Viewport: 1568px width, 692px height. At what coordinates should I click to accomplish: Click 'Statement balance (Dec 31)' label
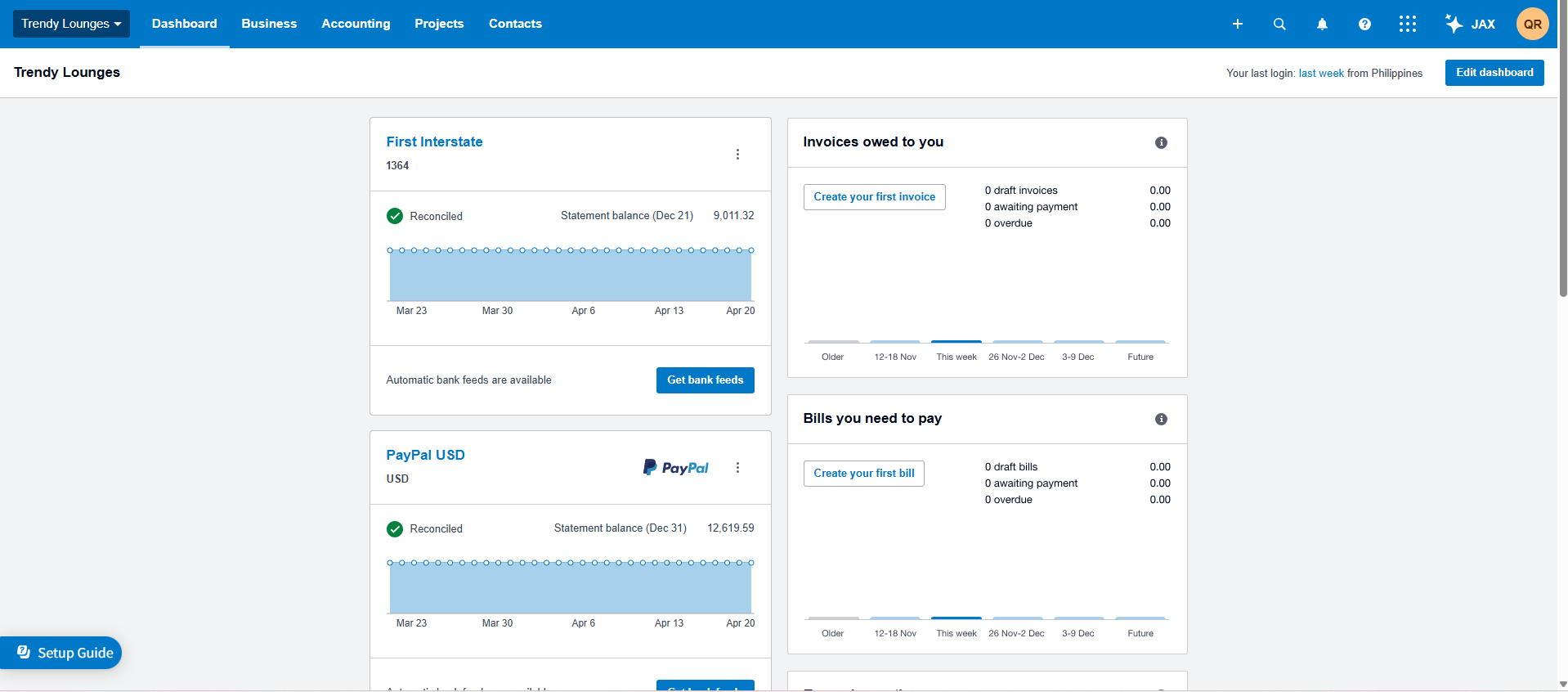point(620,528)
